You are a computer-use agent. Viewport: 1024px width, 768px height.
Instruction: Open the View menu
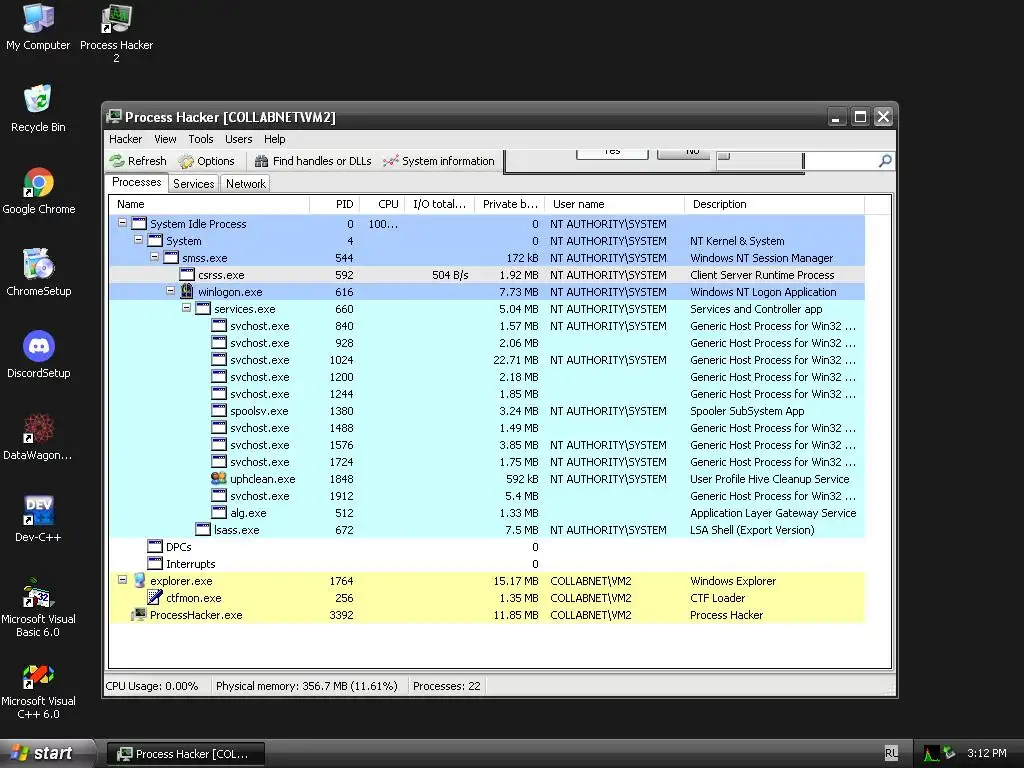tap(165, 139)
